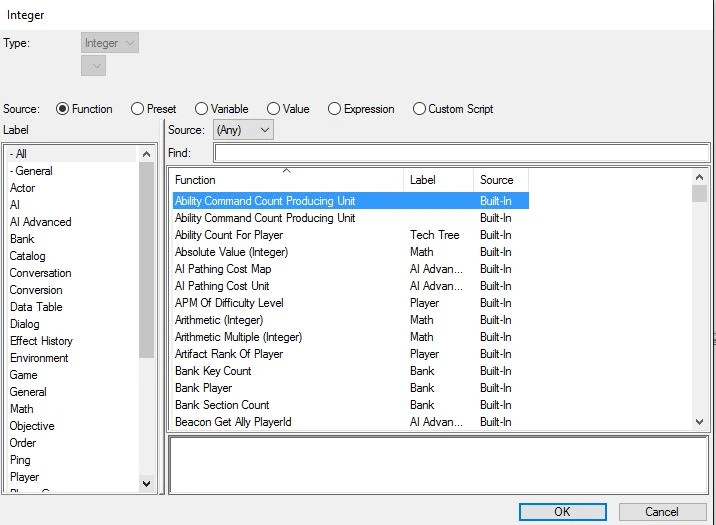Select 'Bank' in the label list

tap(72, 239)
